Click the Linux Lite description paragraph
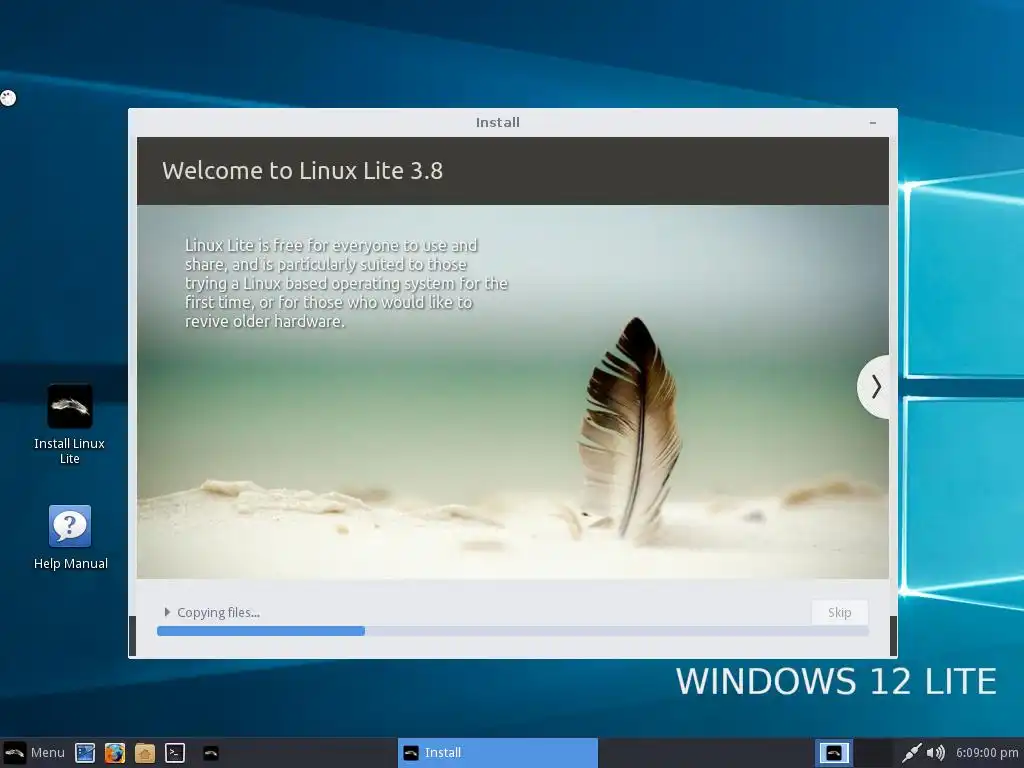 [346, 283]
